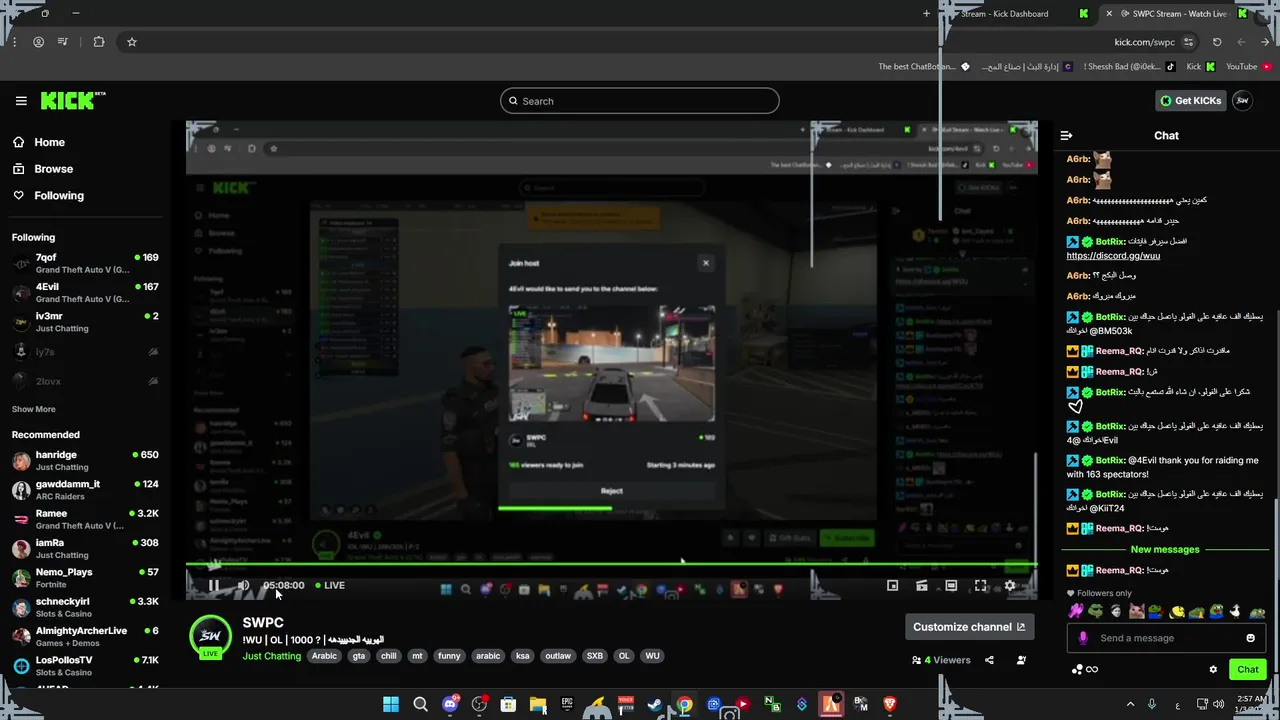This screenshot has width=1280, height=720.
Task: Open LosPollosTV recommended channel
Action: [x=85, y=665]
